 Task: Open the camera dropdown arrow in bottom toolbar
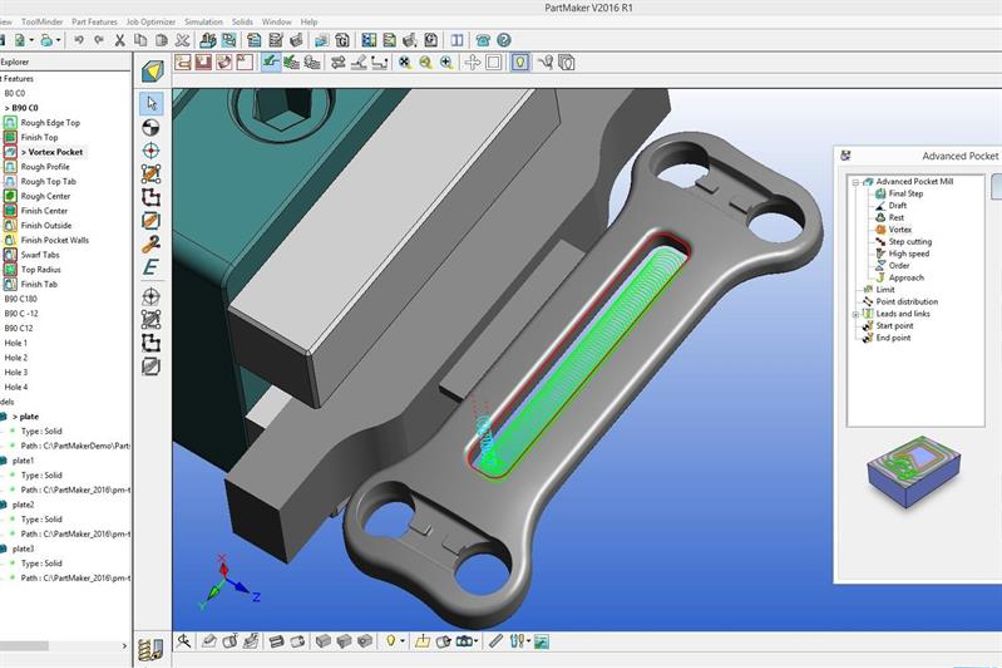(x=477, y=641)
